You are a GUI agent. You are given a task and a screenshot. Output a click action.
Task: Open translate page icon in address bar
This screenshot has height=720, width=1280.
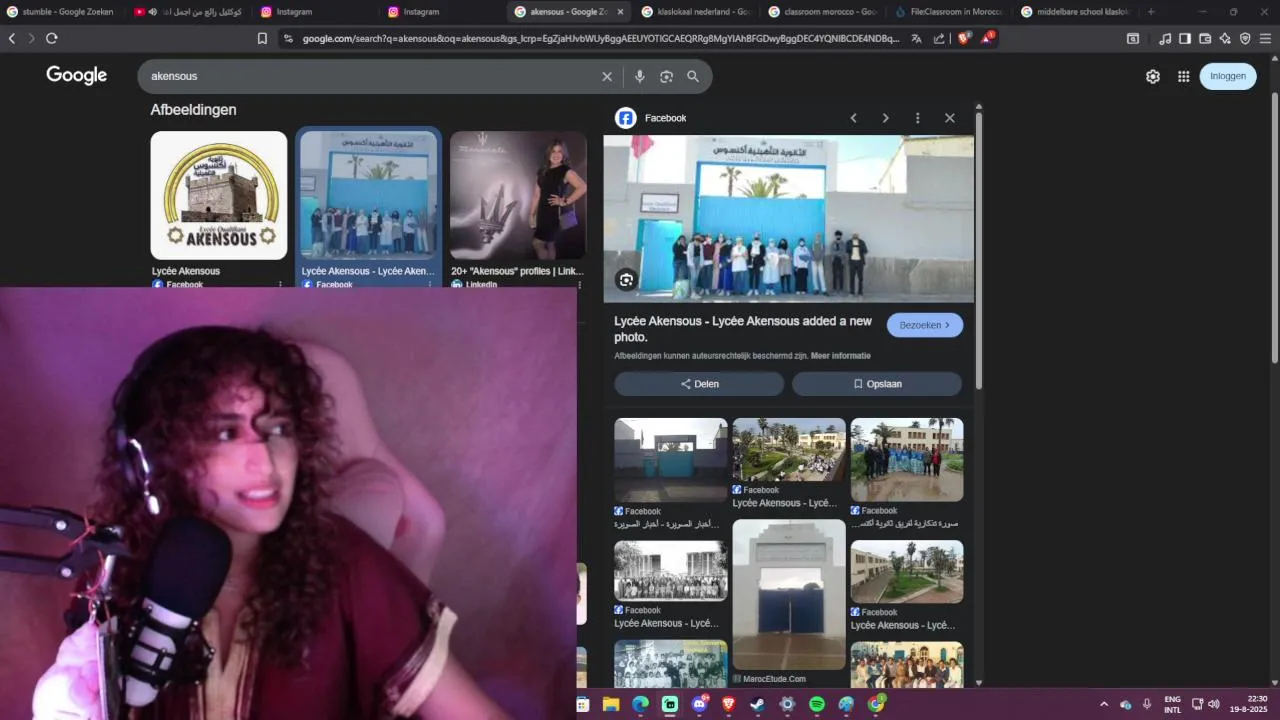click(916, 38)
